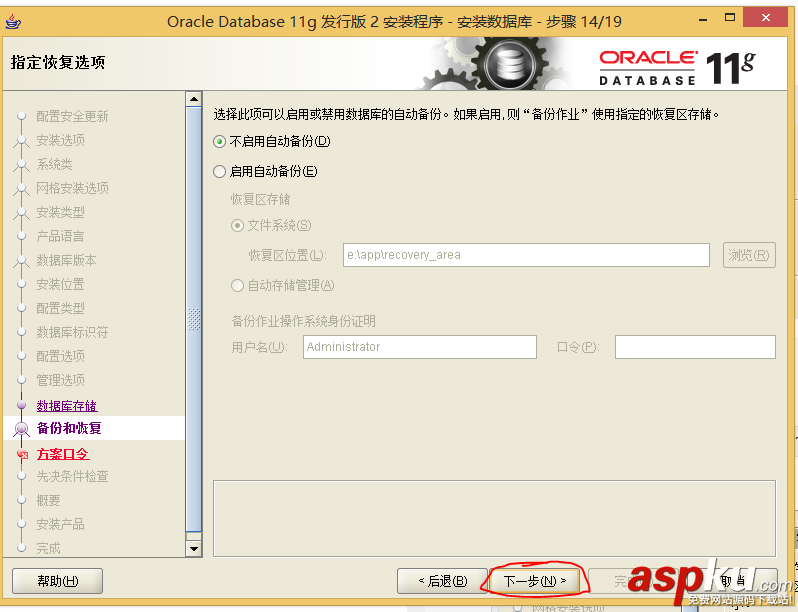Click '配置安全更新' step in sidebar
The height and width of the screenshot is (612, 798).
point(72,116)
